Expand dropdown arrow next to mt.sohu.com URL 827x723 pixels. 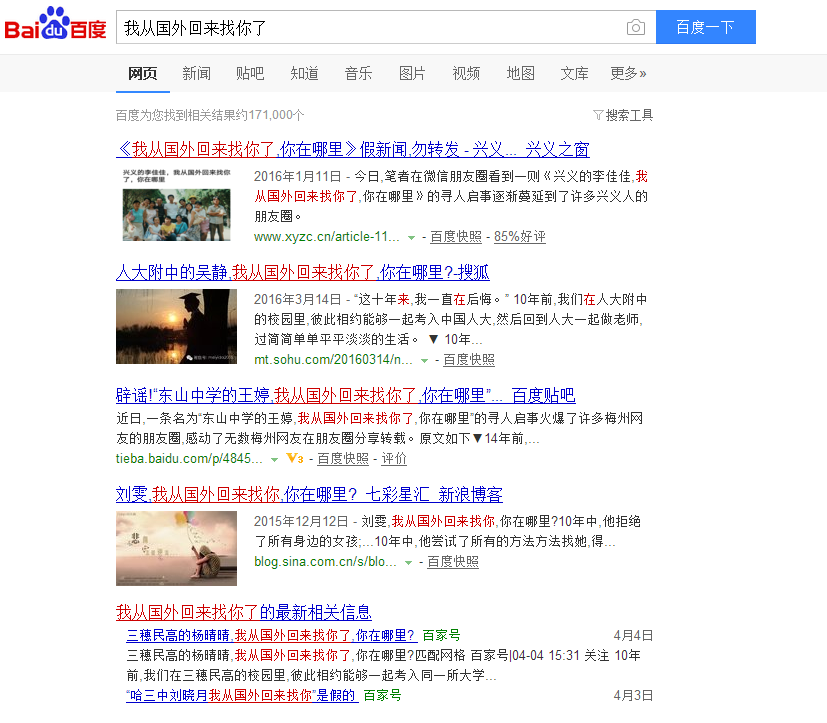coord(424,360)
